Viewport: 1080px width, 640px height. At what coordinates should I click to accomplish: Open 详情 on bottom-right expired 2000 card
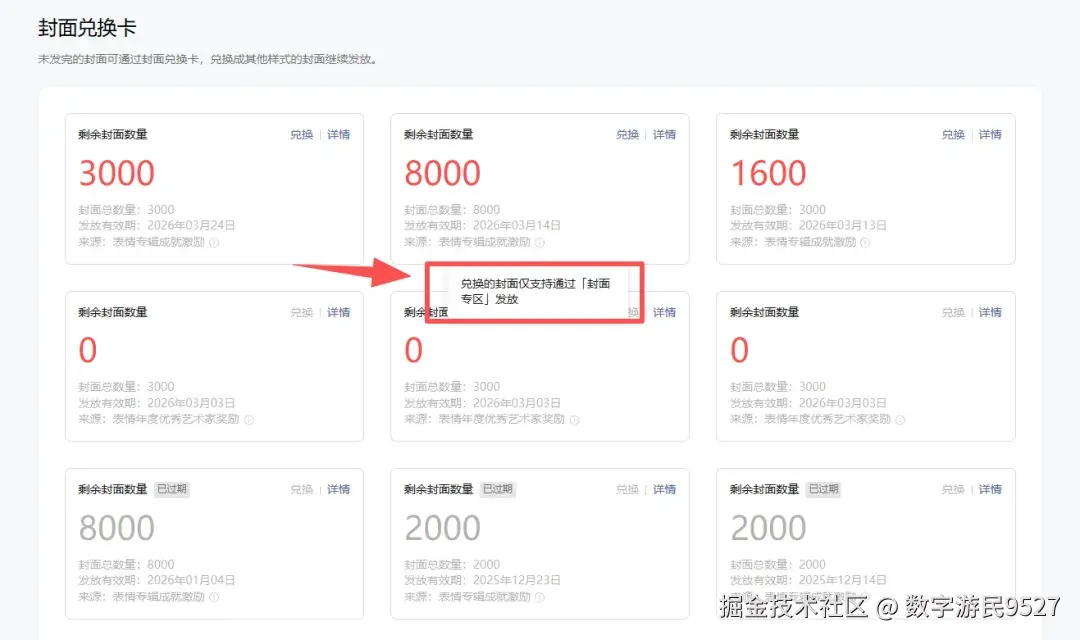coord(989,489)
